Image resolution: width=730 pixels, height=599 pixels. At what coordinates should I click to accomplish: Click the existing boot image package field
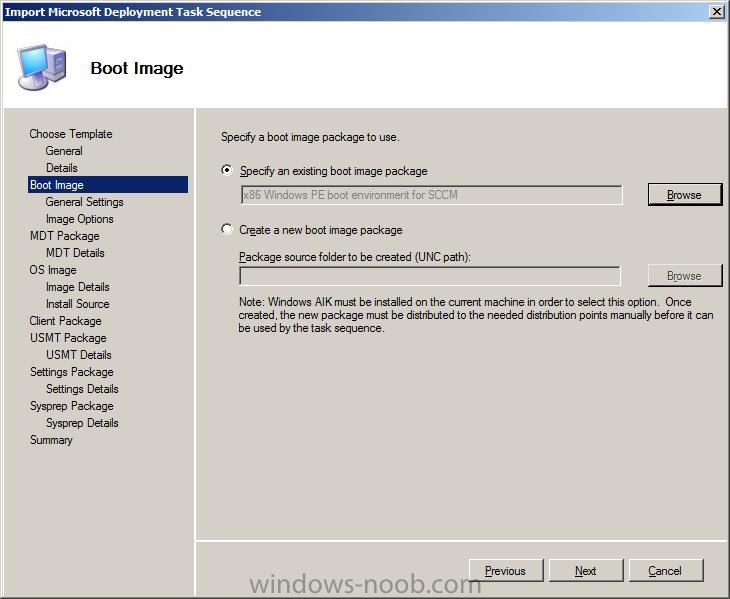click(x=432, y=195)
